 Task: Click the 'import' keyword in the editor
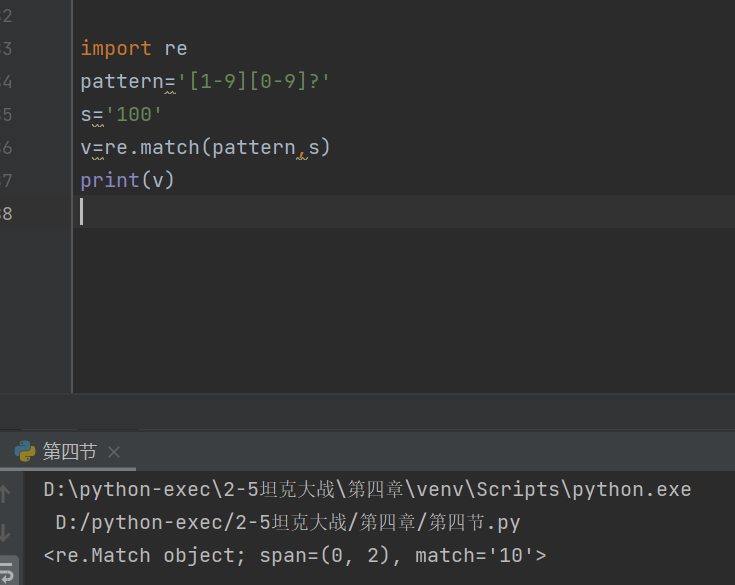[x=116, y=48]
